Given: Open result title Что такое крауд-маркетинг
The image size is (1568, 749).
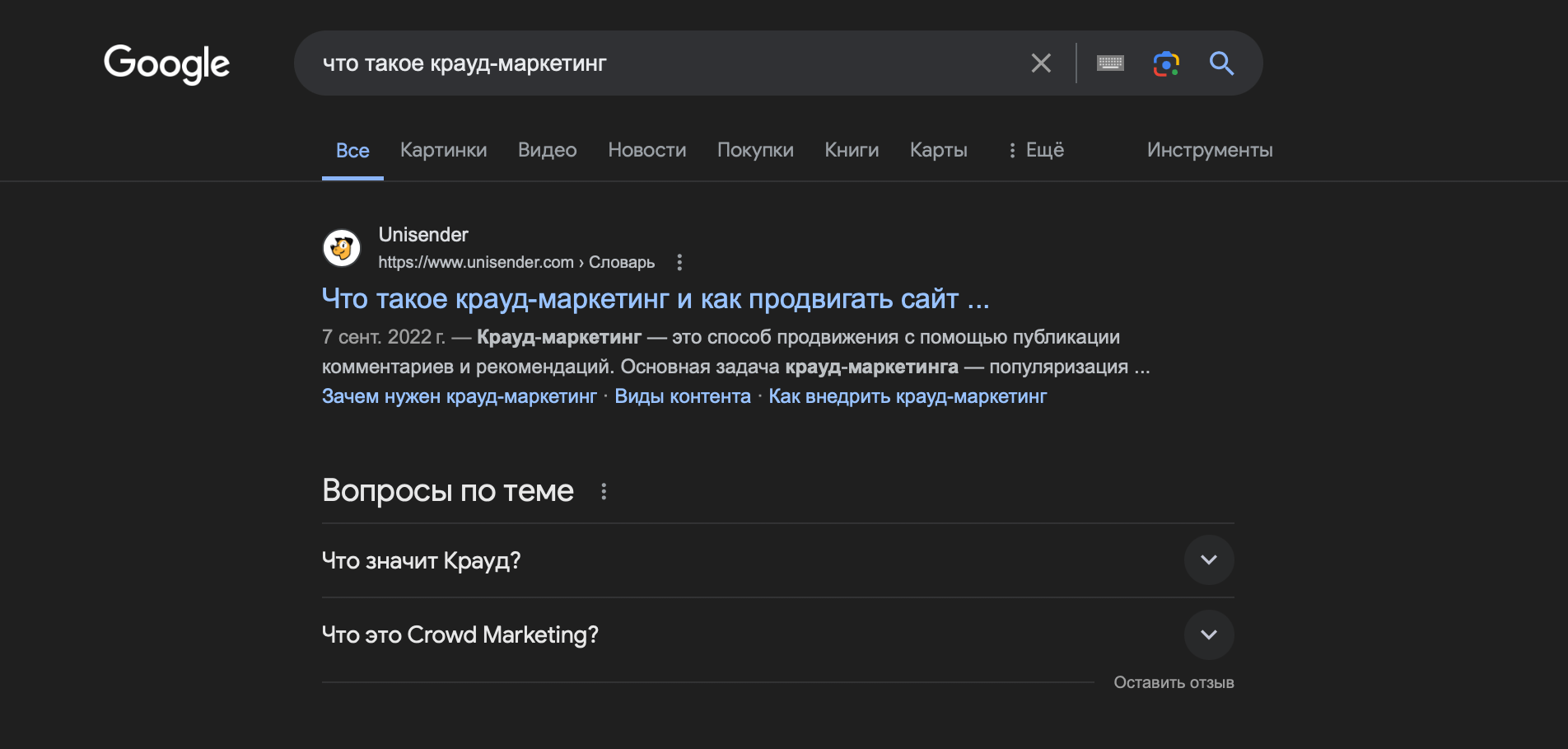Looking at the screenshot, I should (x=656, y=298).
